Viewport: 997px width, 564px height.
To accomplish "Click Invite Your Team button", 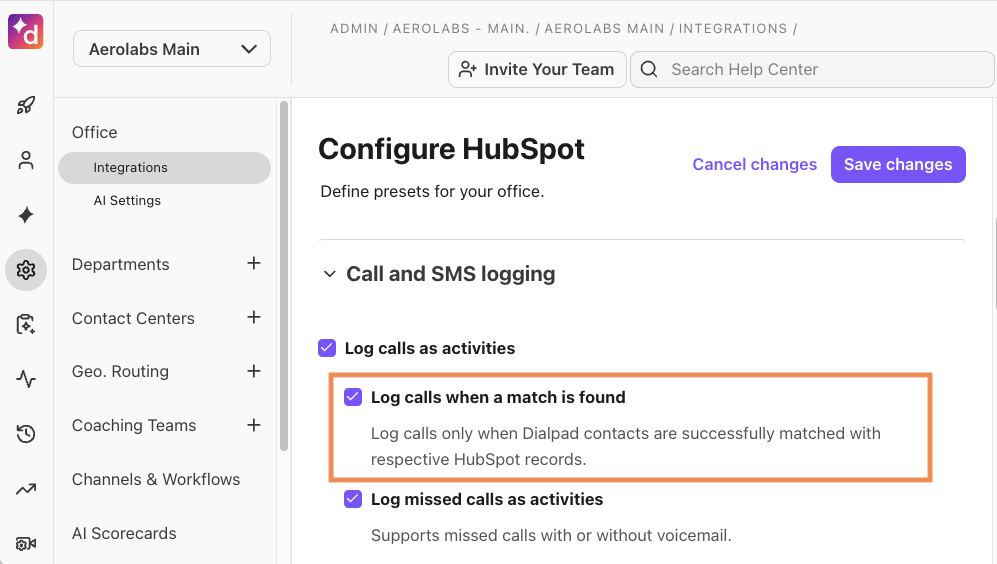I will click(537, 69).
